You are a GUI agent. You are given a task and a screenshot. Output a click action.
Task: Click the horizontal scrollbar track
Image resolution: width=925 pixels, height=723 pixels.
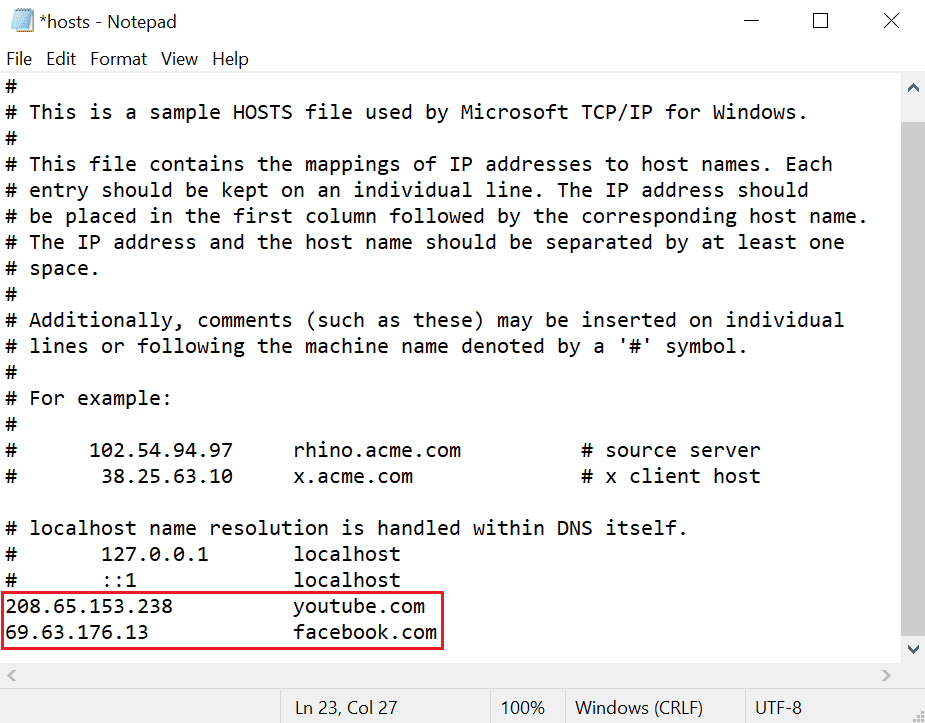pyautogui.click(x=450, y=675)
